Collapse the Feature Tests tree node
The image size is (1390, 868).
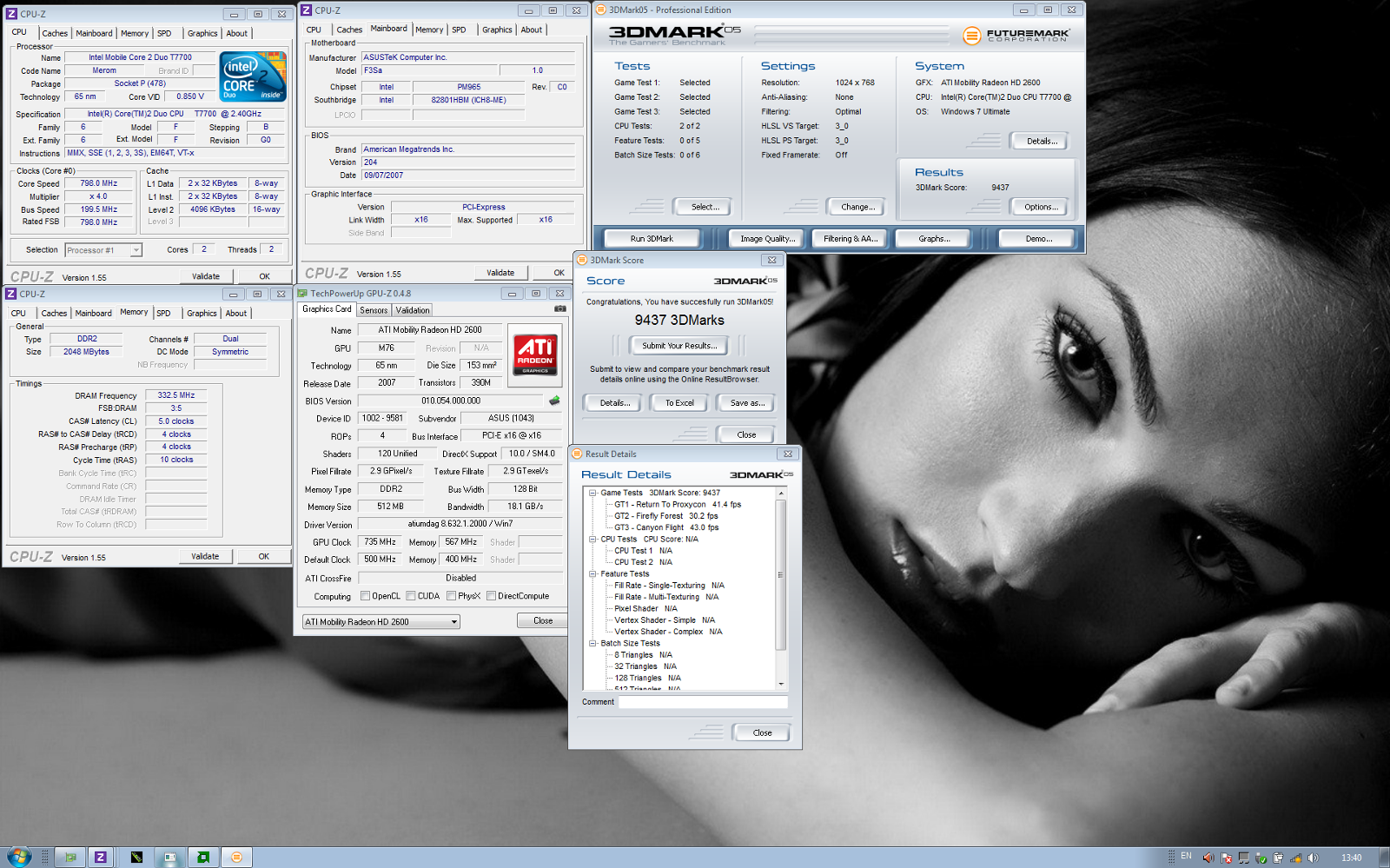tap(592, 573)
